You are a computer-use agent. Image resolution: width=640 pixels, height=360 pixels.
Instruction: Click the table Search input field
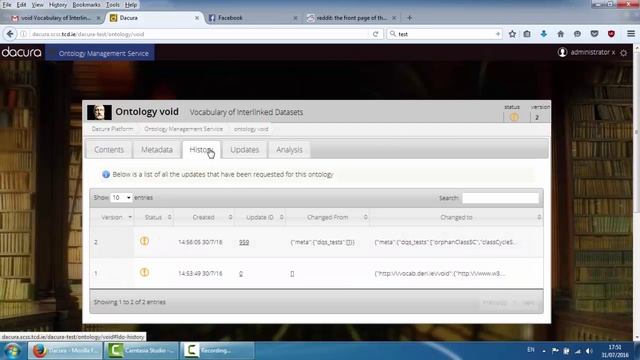coord(500,198)
